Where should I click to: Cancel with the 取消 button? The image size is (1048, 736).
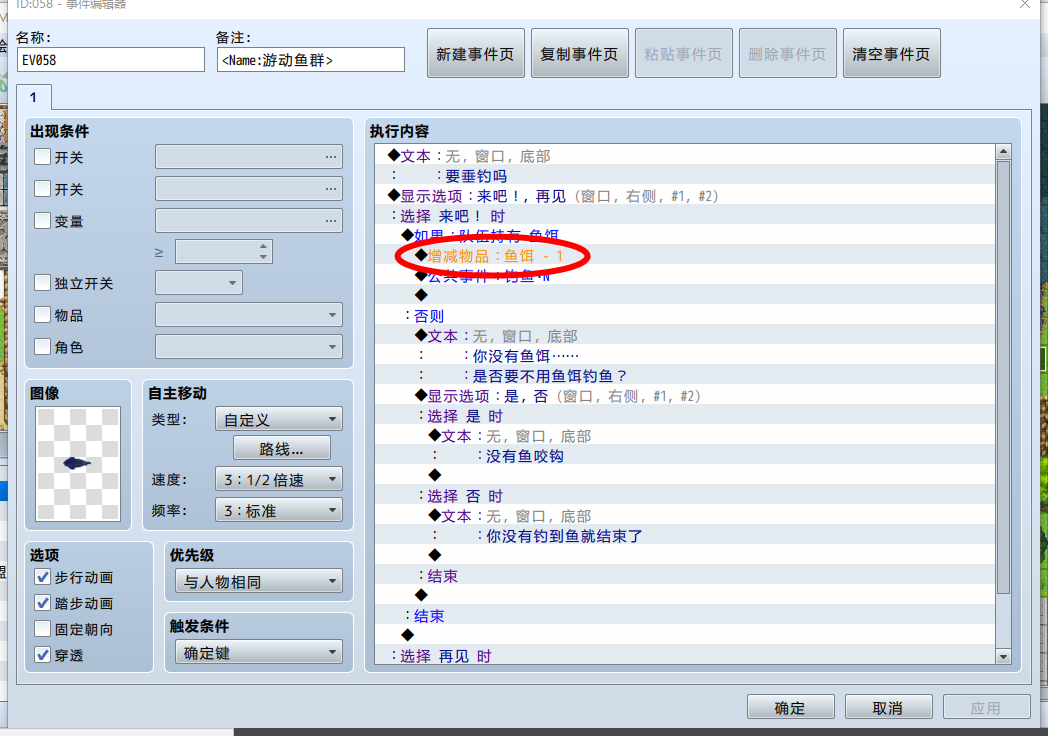888,707
